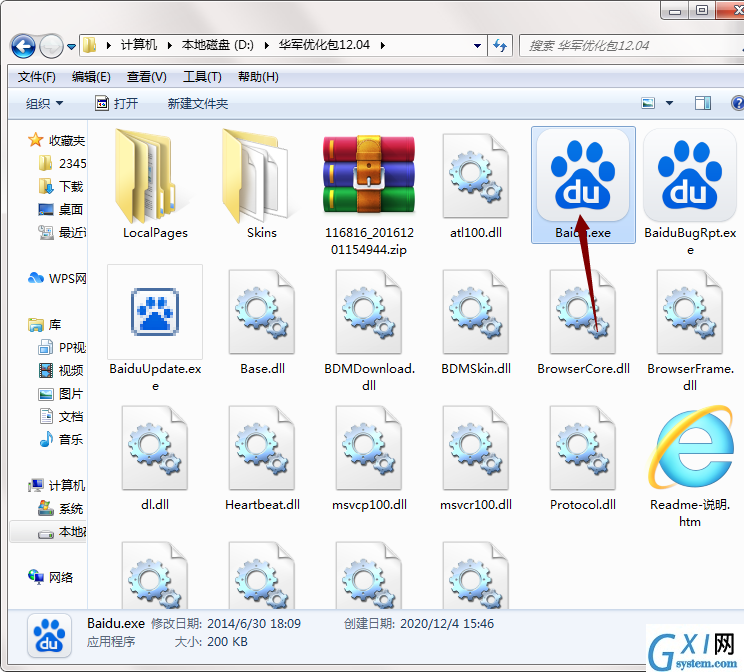Viewport: 744px width, 672px height.
Task: Open the 帮助(H) menu
Action: [258, 77]
